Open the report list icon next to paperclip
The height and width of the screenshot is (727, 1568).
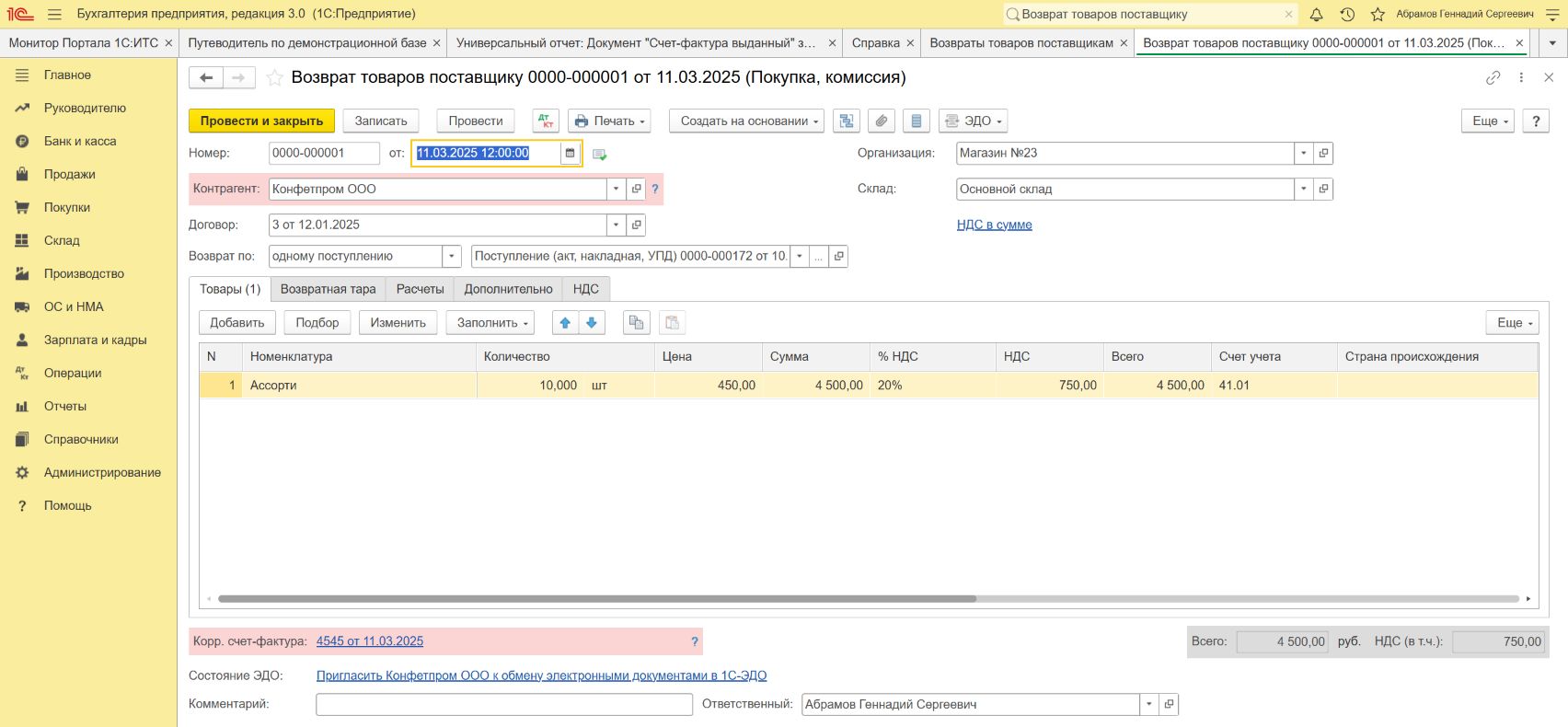pos(916,121)
